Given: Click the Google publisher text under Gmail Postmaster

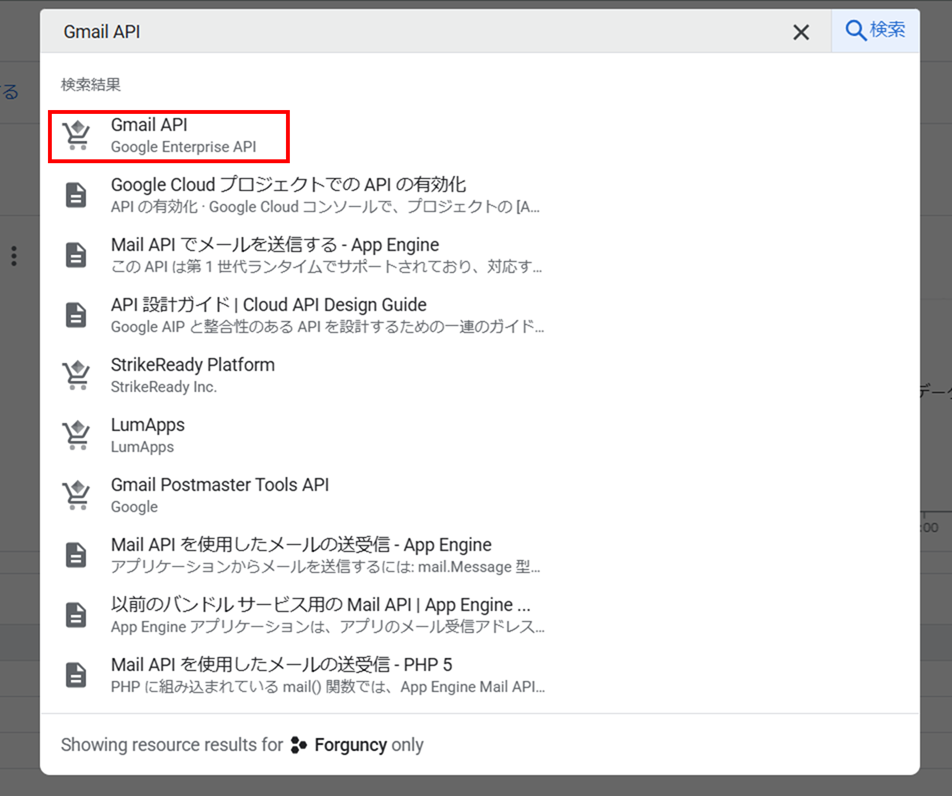Looking at the screenshot, I should click(134, 507).
